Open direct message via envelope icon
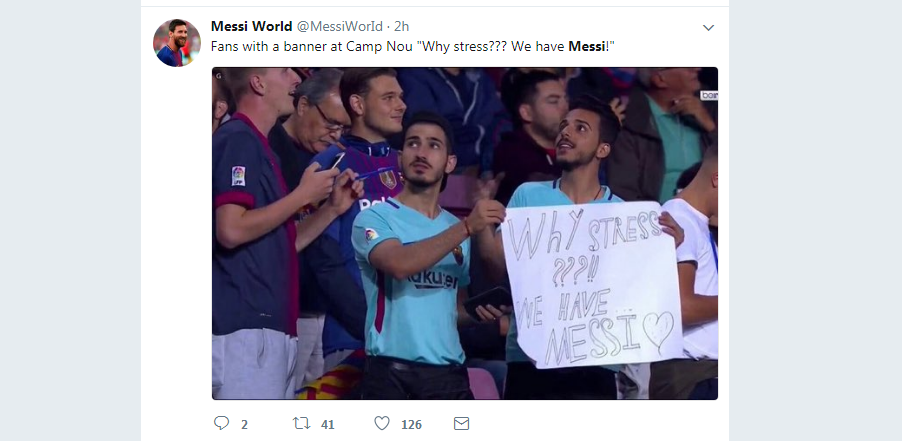The image size is (902, 441). tap(461, 424)
